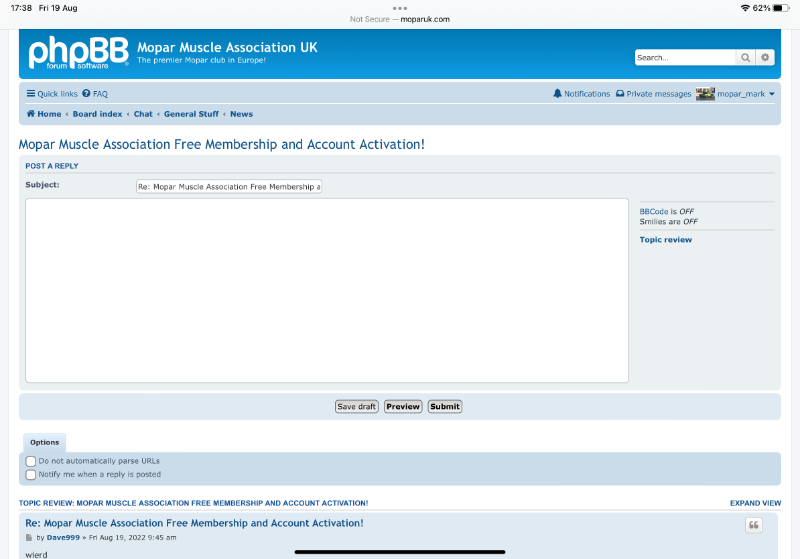Screen dimensions: 800x559
Task: Click the Preview button
Action: 403,407
